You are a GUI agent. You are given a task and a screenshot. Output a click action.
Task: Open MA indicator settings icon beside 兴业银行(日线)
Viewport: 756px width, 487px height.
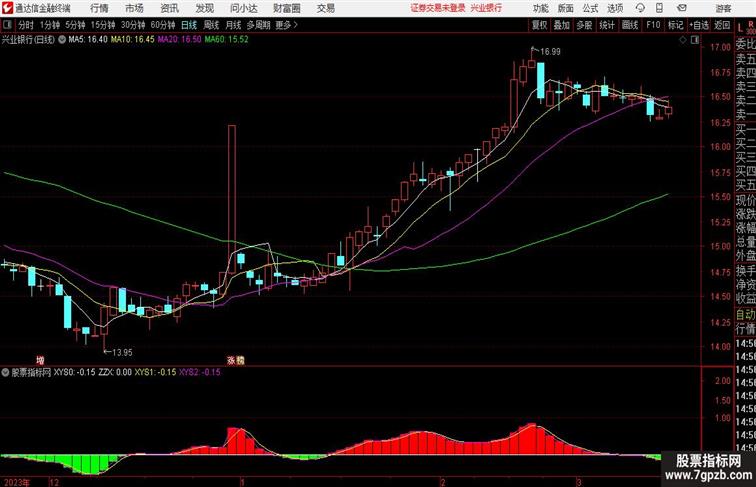click(x=62, y=40)
